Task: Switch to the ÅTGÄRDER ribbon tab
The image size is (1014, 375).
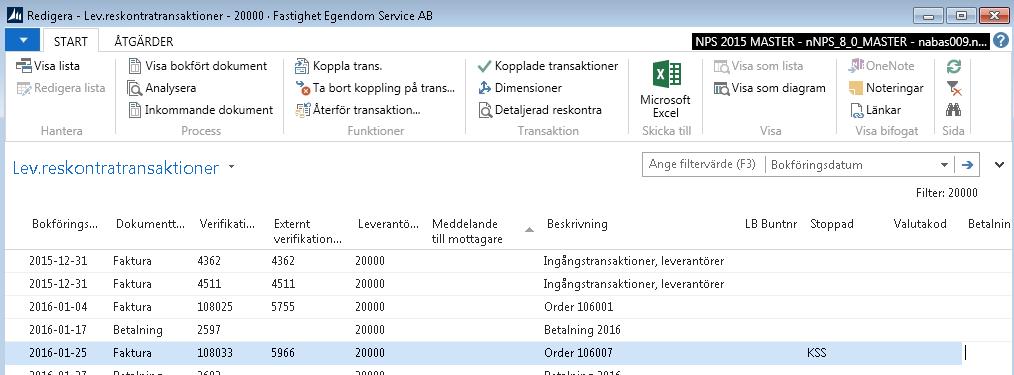Action: pyautogui.click(x=144, y=41)
